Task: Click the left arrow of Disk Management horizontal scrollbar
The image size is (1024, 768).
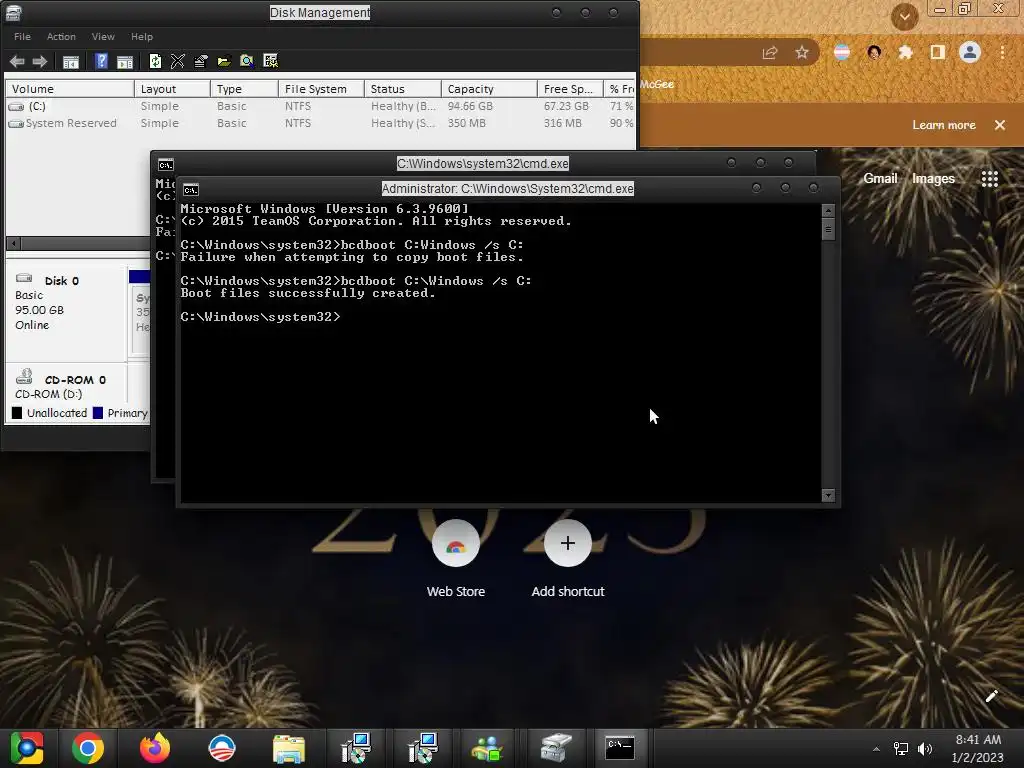Action: [x=13, y=244]
